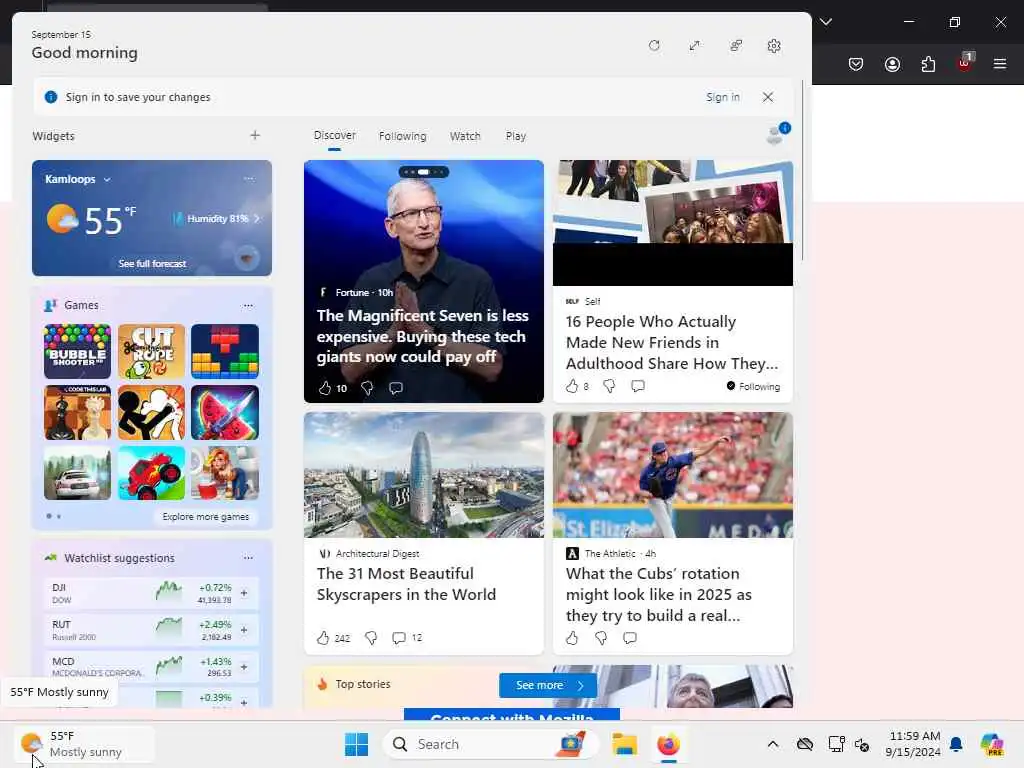Select the carousel indicator on featured story
This screenshot has height=768, width=1024.
(x=423, y=172)
